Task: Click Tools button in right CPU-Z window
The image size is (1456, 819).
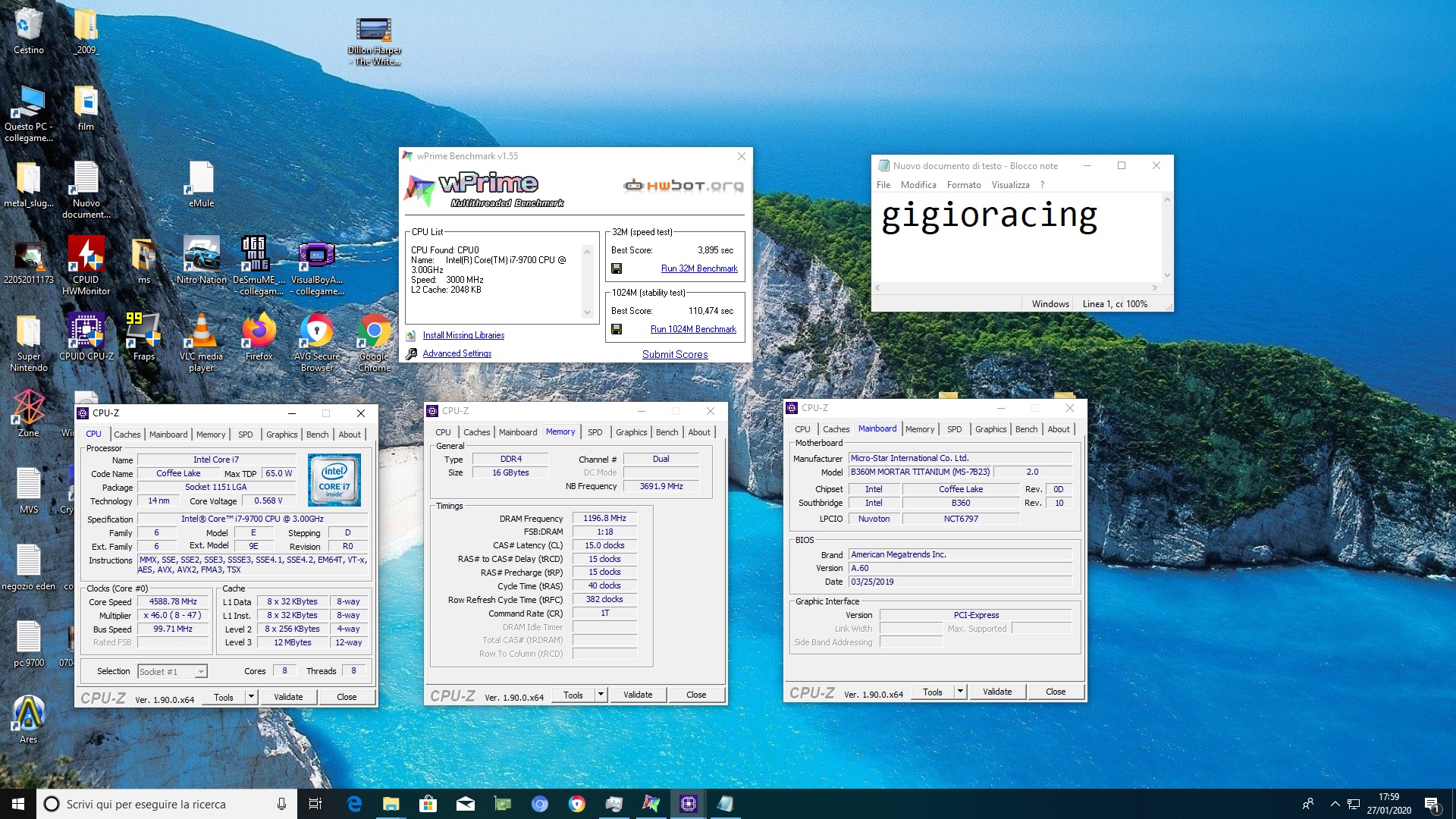Action: coord(933,692)
